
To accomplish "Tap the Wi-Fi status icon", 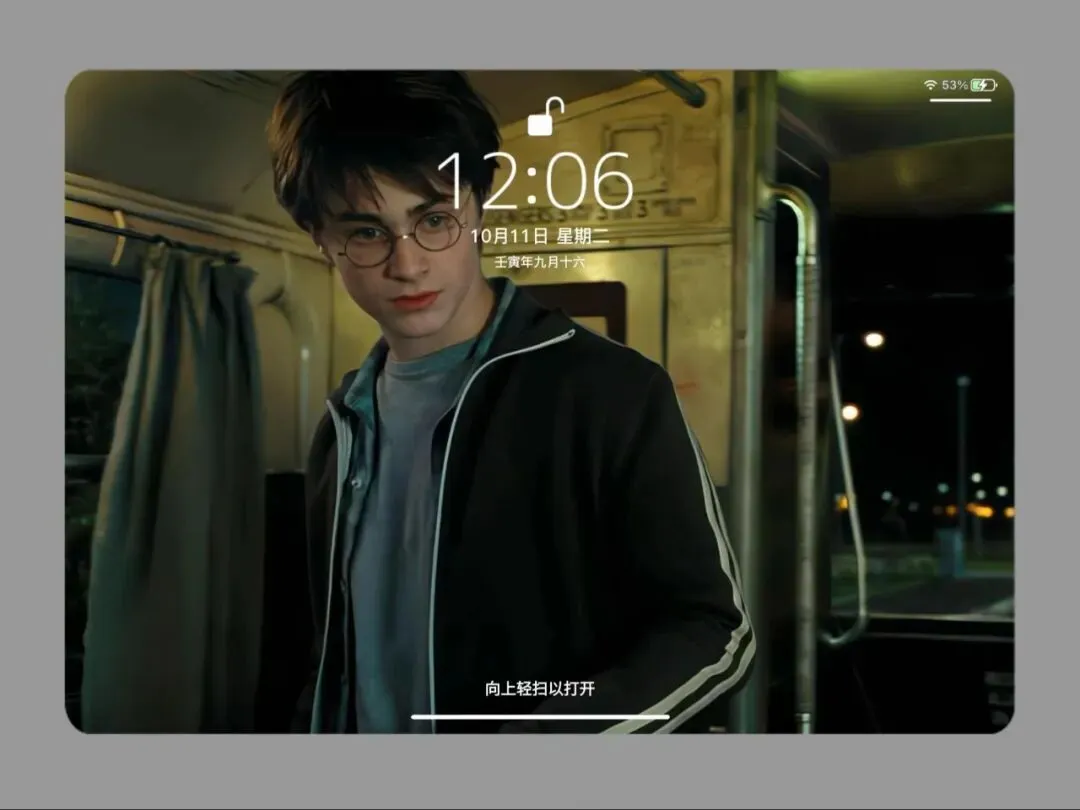I will (x=931, y=85).
